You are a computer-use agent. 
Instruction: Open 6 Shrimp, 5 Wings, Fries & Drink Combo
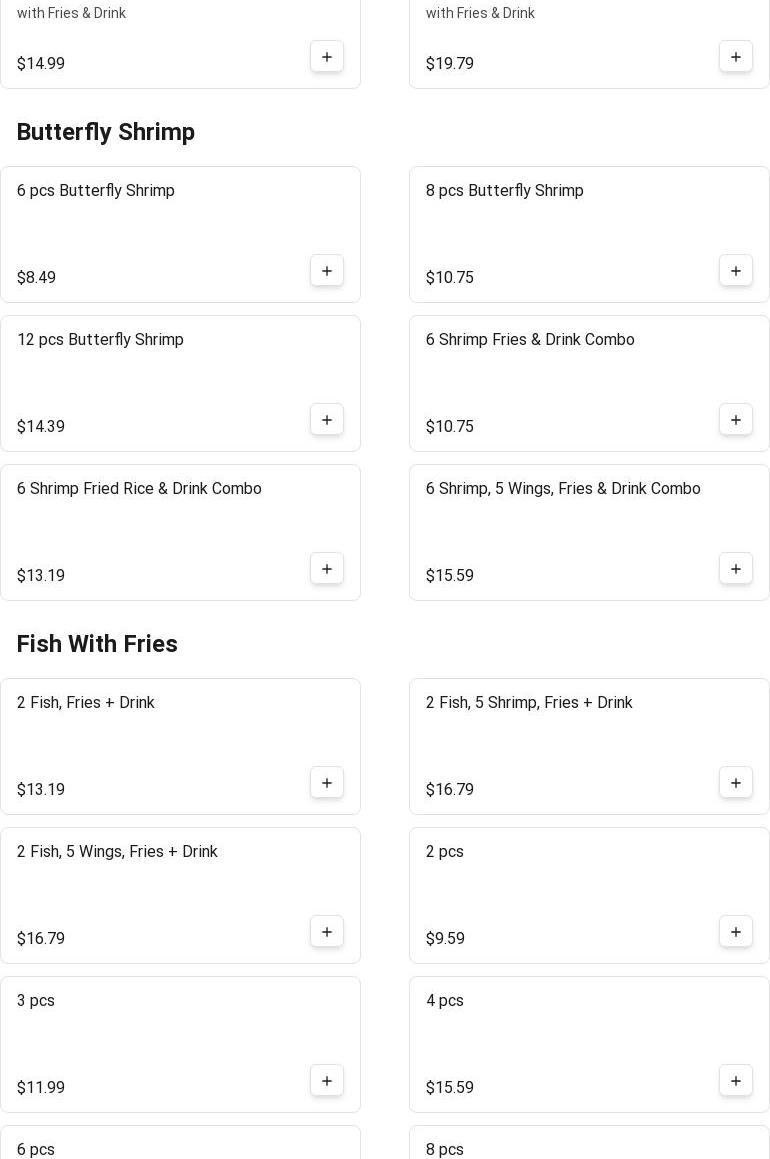point(563,489)
